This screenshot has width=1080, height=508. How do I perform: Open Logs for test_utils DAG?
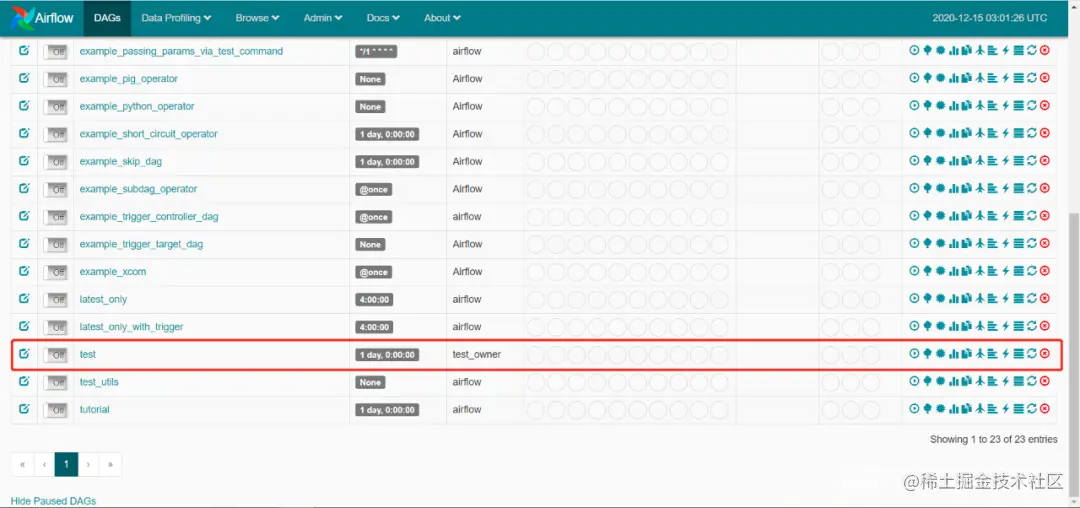click(x=1018, y=381)
